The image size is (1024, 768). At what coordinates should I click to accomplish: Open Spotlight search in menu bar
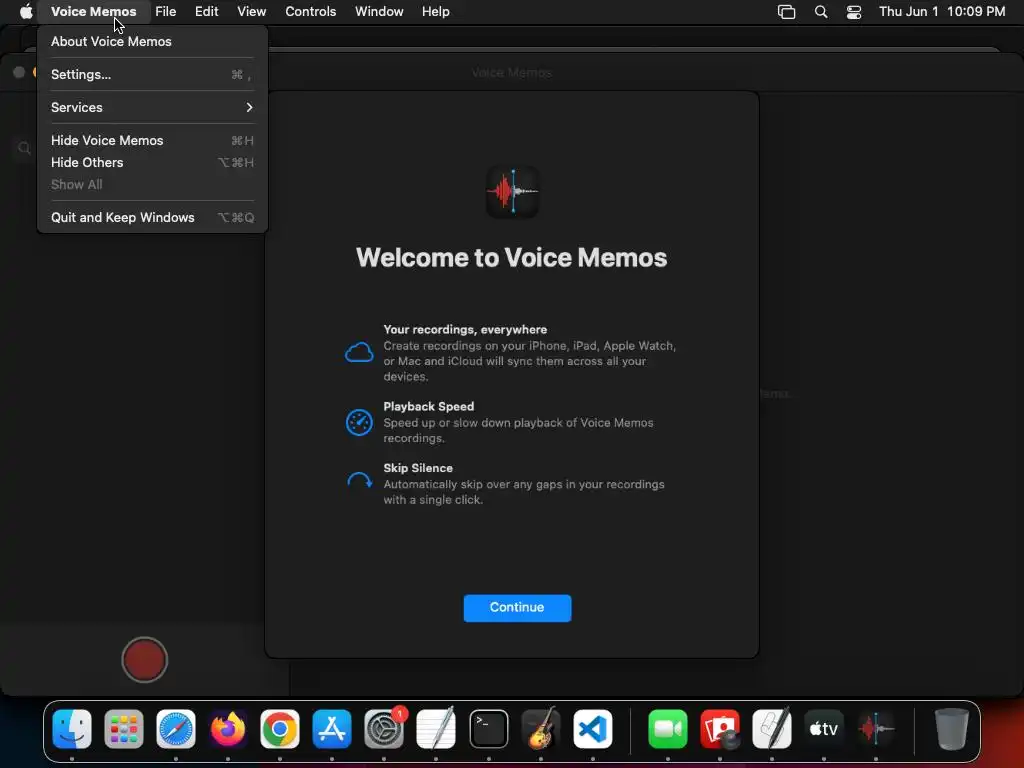[x=821, y=12]
